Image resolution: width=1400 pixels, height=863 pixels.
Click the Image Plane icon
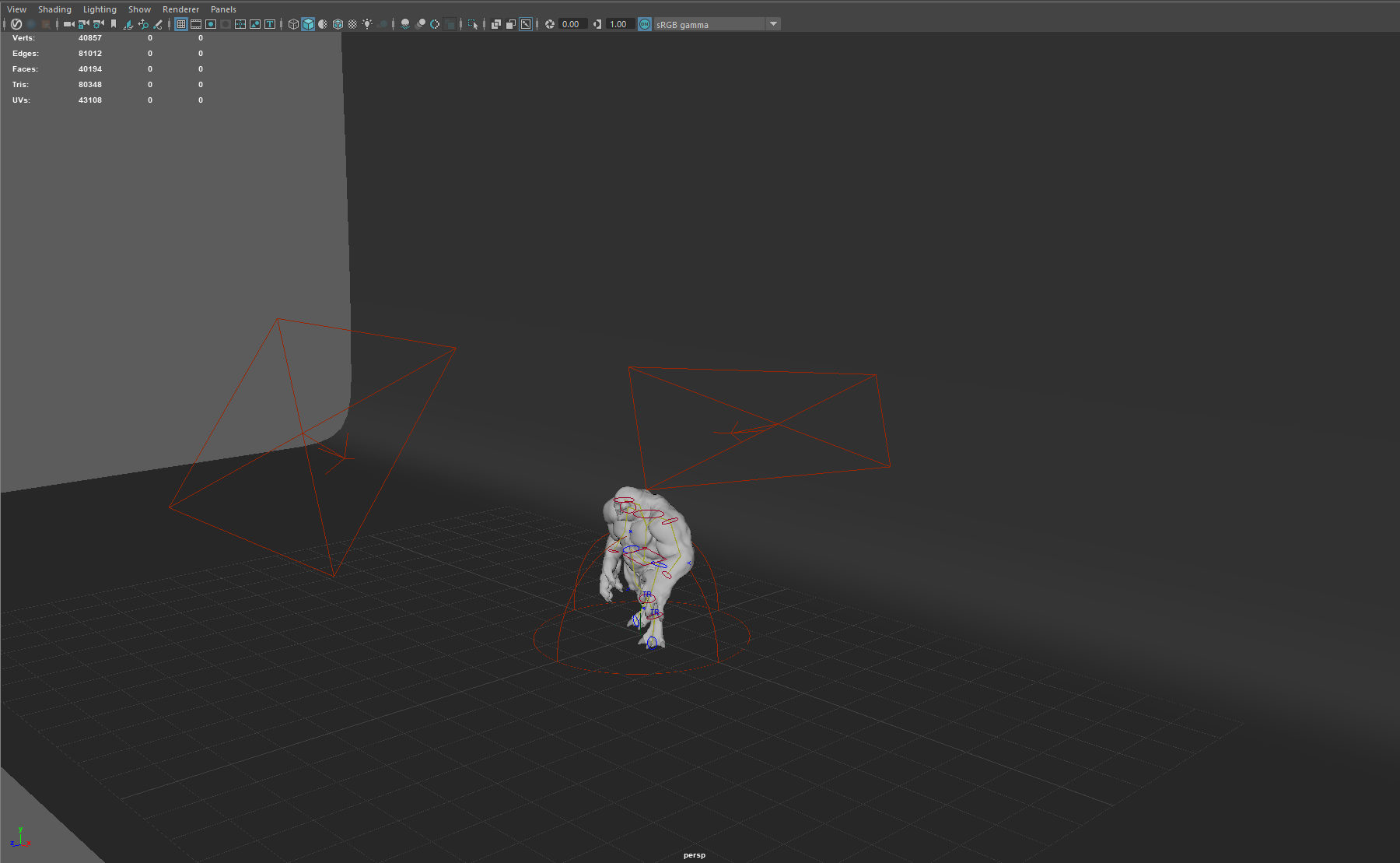128,24
